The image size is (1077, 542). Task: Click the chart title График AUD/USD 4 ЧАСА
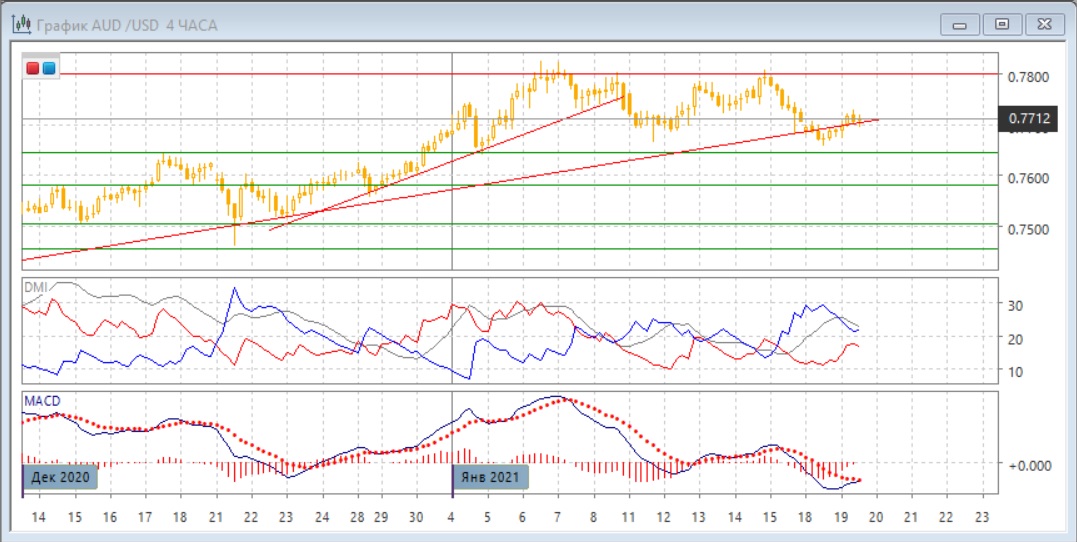click(x=127, y=25)
